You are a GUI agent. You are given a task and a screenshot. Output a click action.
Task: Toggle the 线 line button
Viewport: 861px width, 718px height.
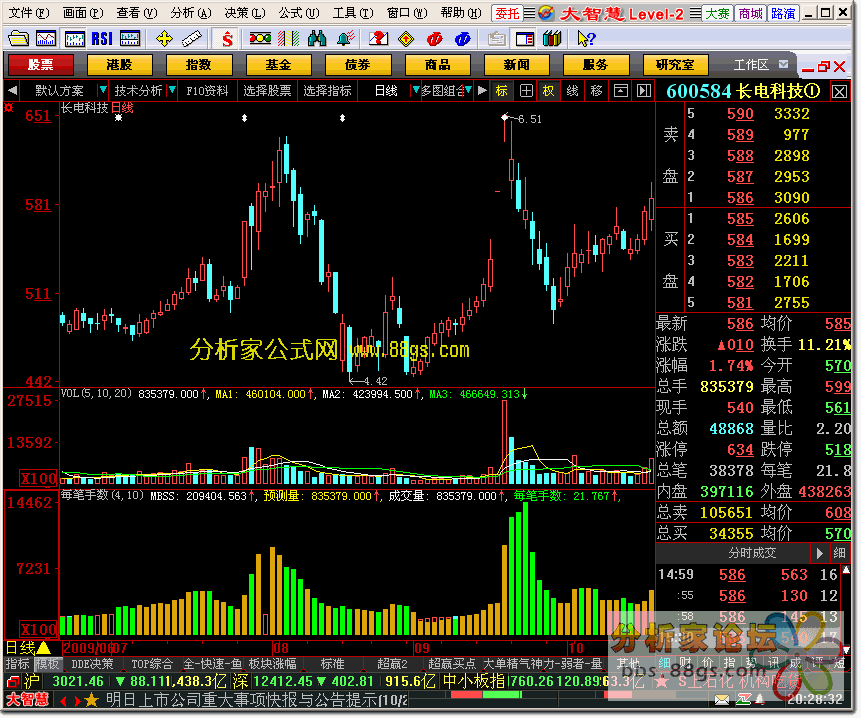pyautogui.click(x=573, y=91)
